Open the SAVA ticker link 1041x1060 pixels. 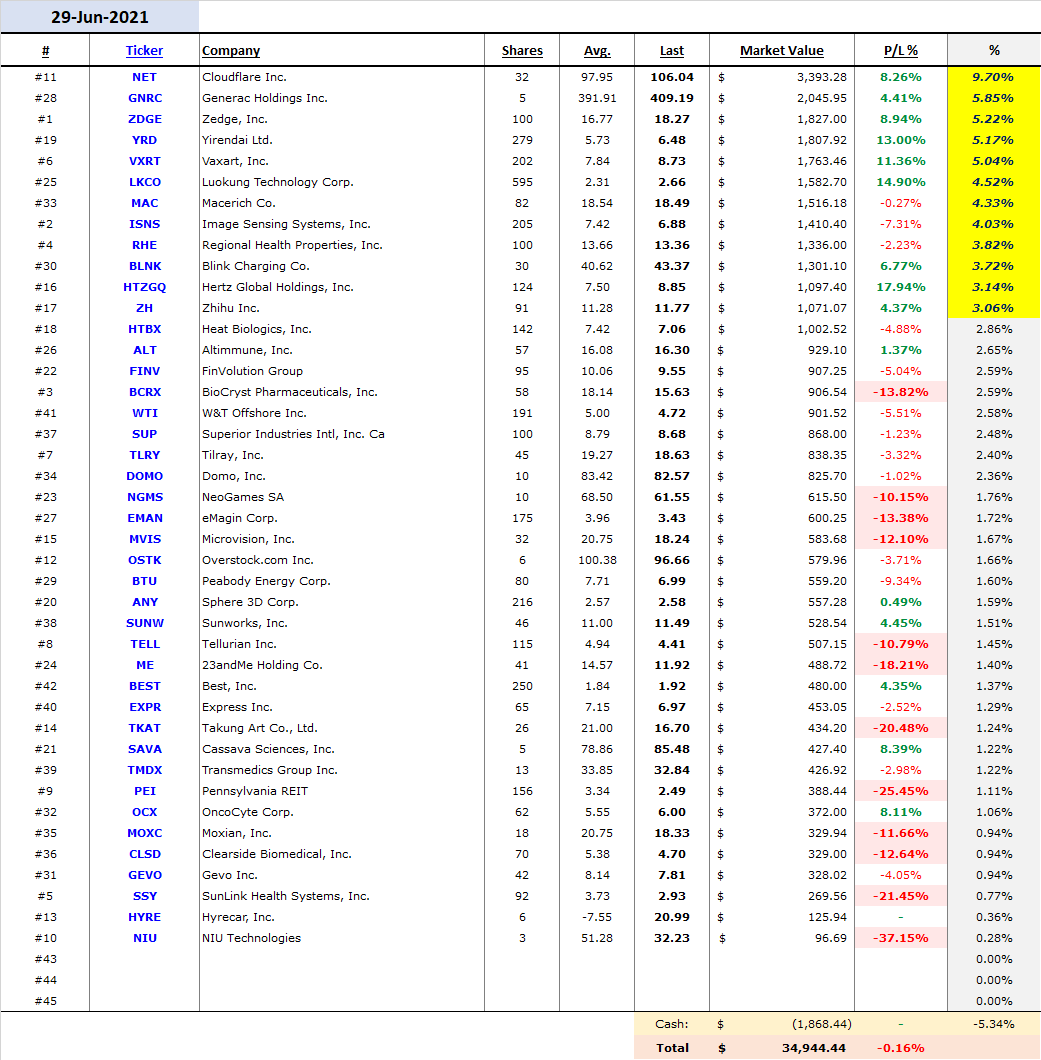pyautogui.click(x=145, y=748)
